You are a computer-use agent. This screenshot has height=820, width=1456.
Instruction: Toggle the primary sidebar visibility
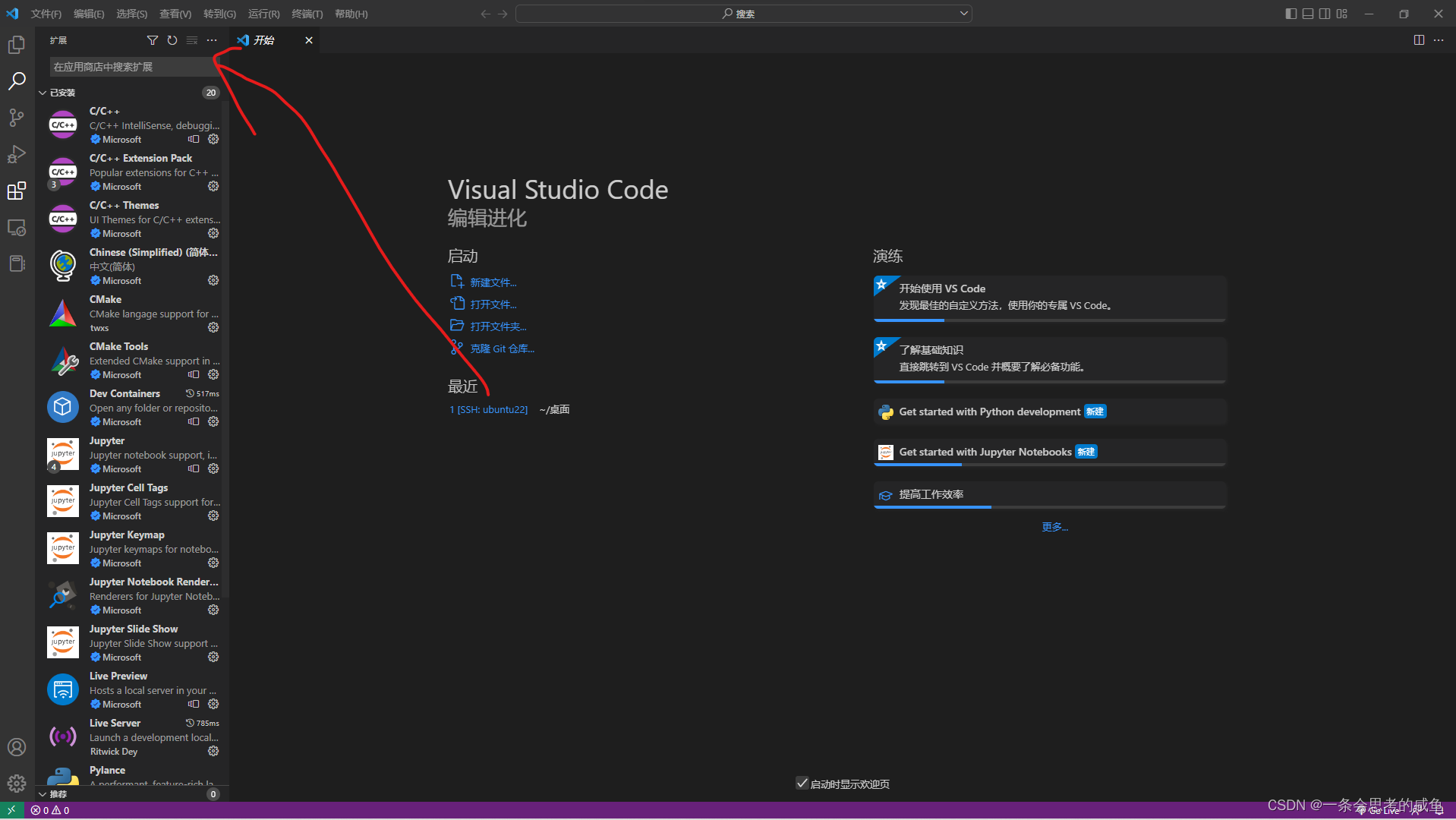click(x=1291, y=14)
